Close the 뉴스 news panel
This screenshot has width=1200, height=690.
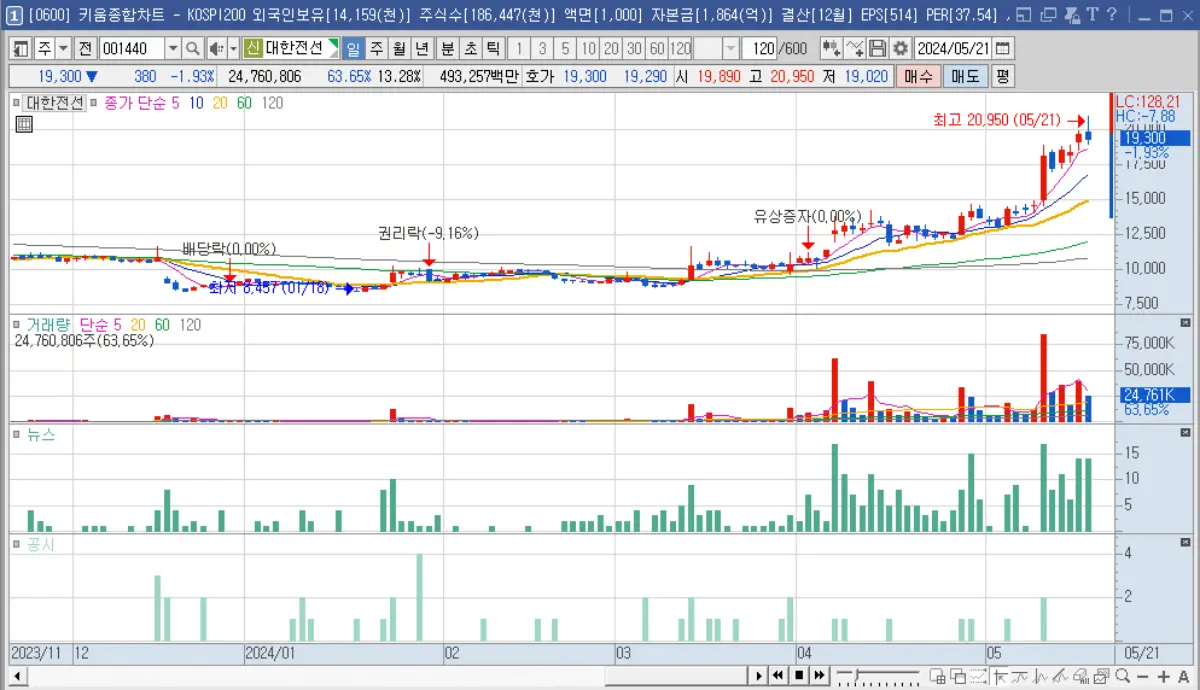[1186, 433]
